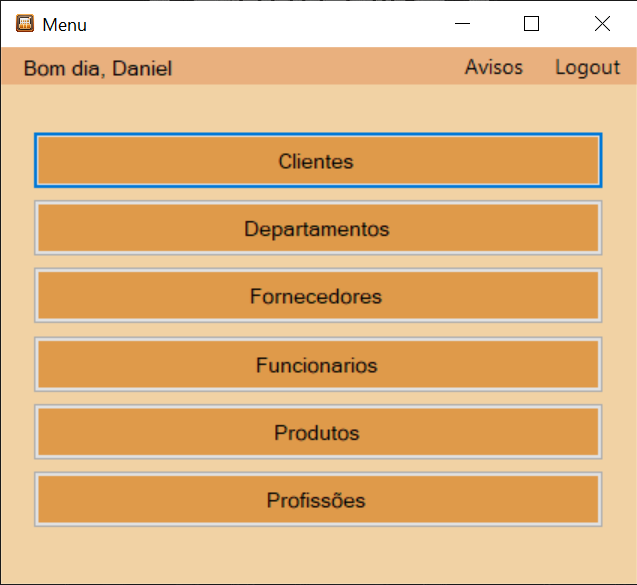
Task: Select the Fornecedores button
Action: (318, 295)
